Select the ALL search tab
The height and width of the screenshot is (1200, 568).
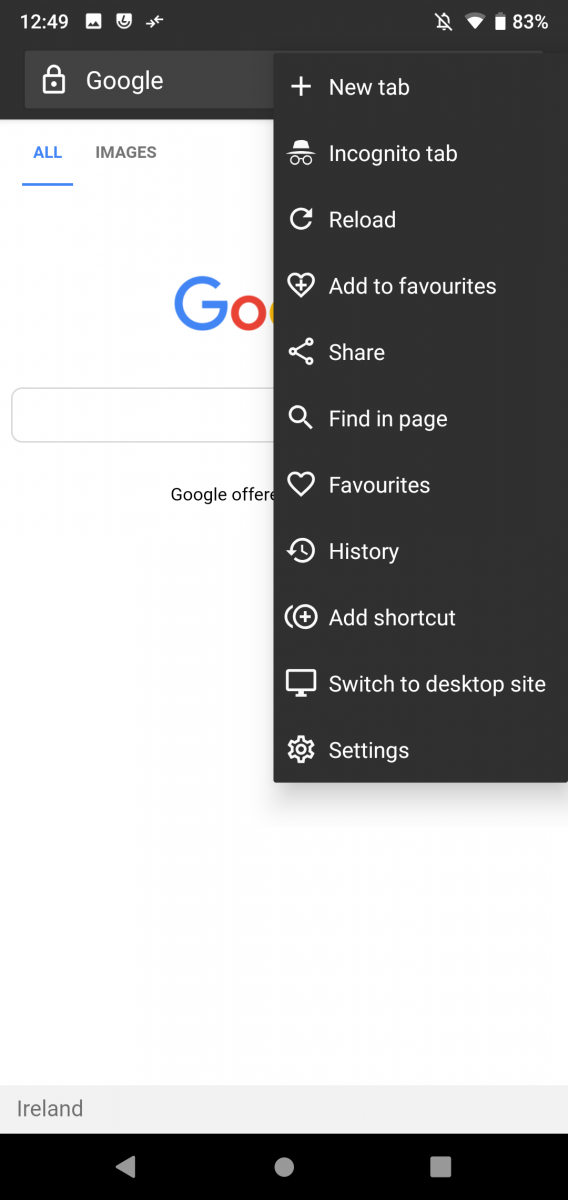[x=47, y=153]
